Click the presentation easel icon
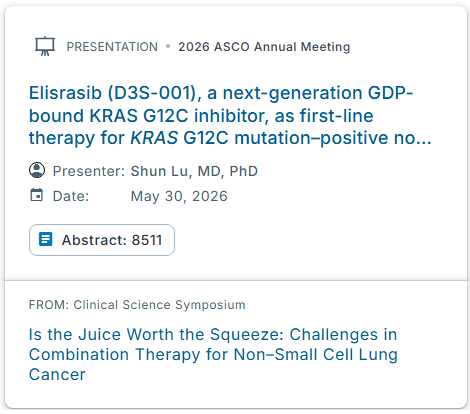 45,46
